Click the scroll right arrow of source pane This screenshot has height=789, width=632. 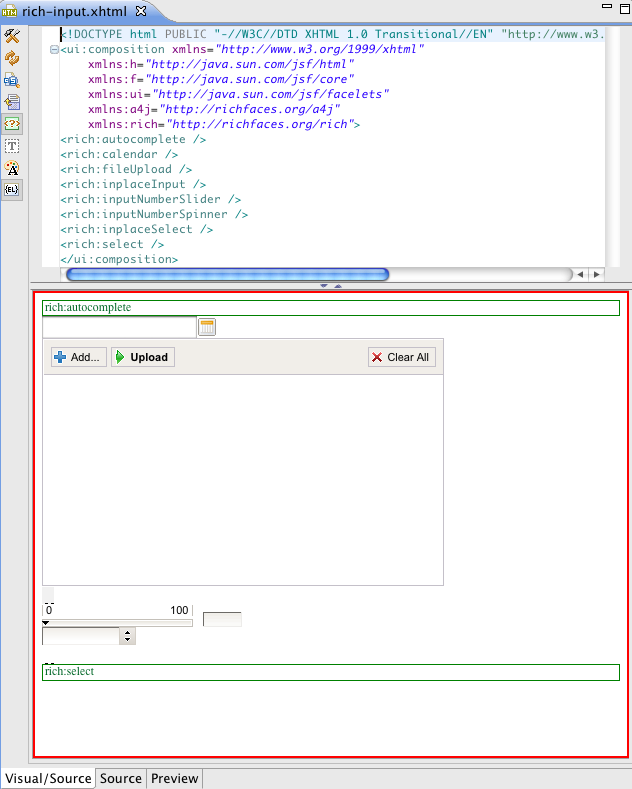click(597, 275)
